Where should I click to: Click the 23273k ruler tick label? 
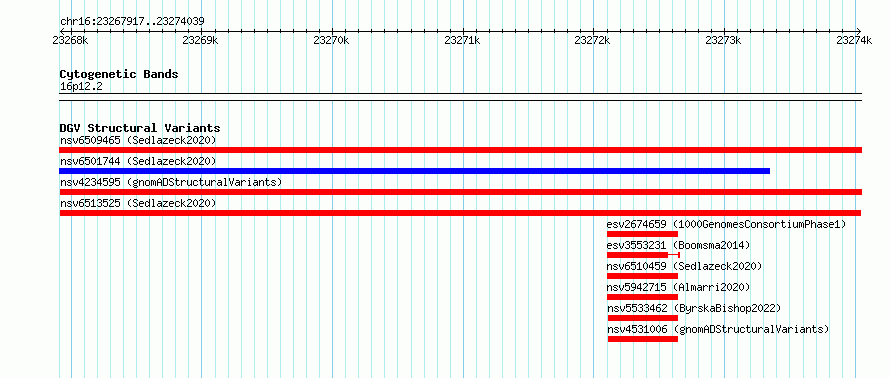pyautogui.click(x=723, y=40)
